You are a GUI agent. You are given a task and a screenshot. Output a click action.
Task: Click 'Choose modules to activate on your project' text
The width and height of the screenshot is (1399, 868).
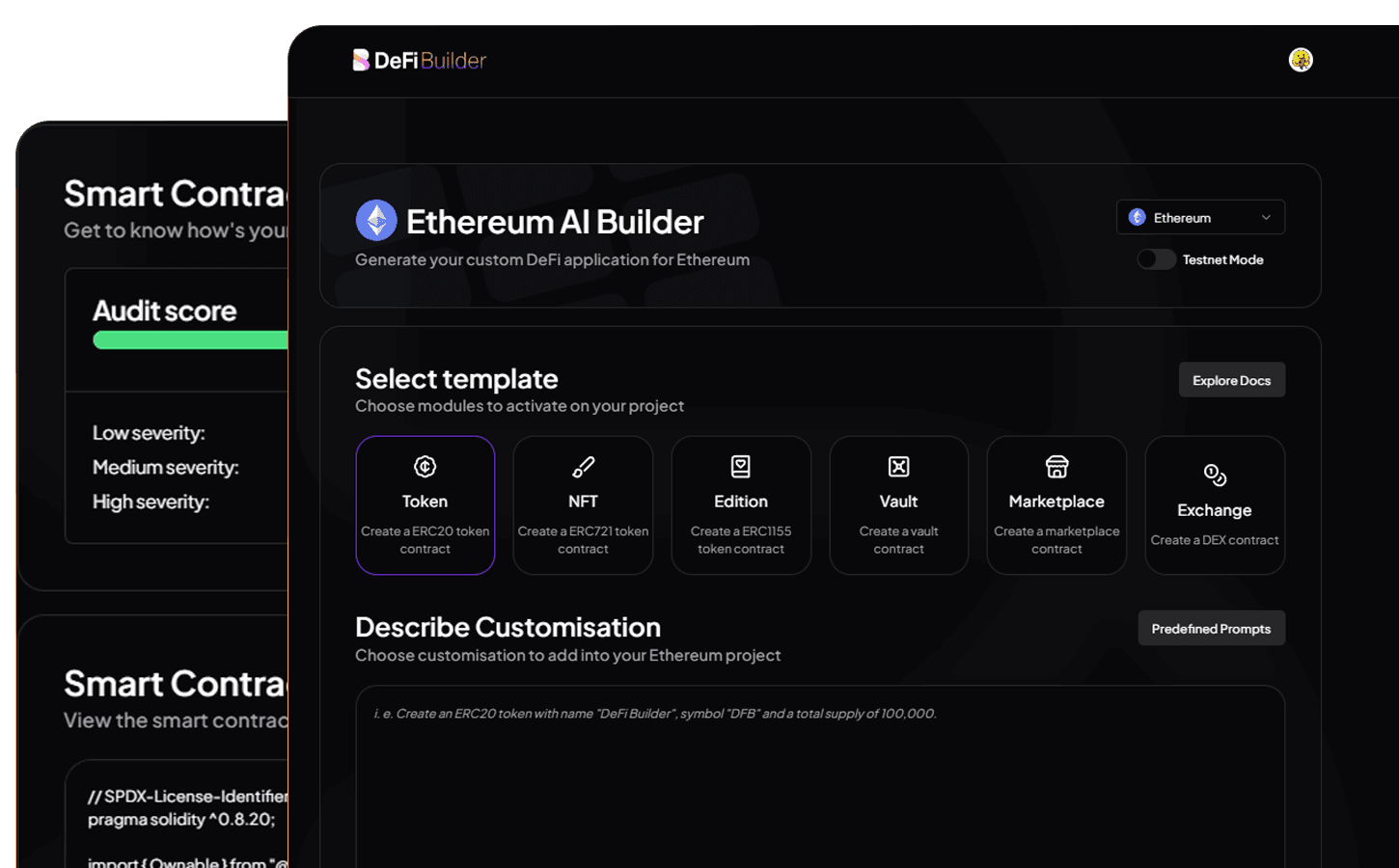(519, 406)
